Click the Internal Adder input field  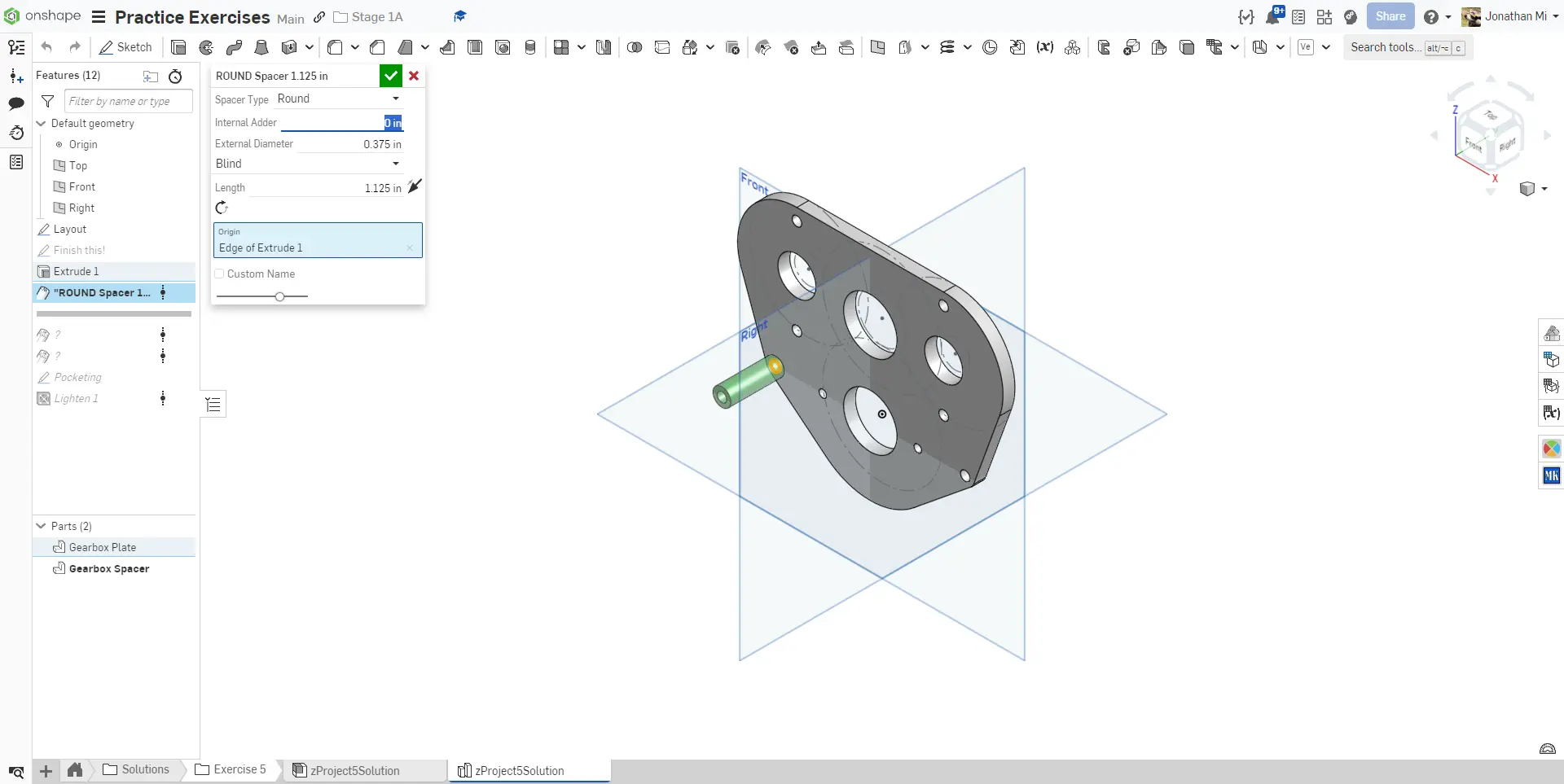point(340,123)
